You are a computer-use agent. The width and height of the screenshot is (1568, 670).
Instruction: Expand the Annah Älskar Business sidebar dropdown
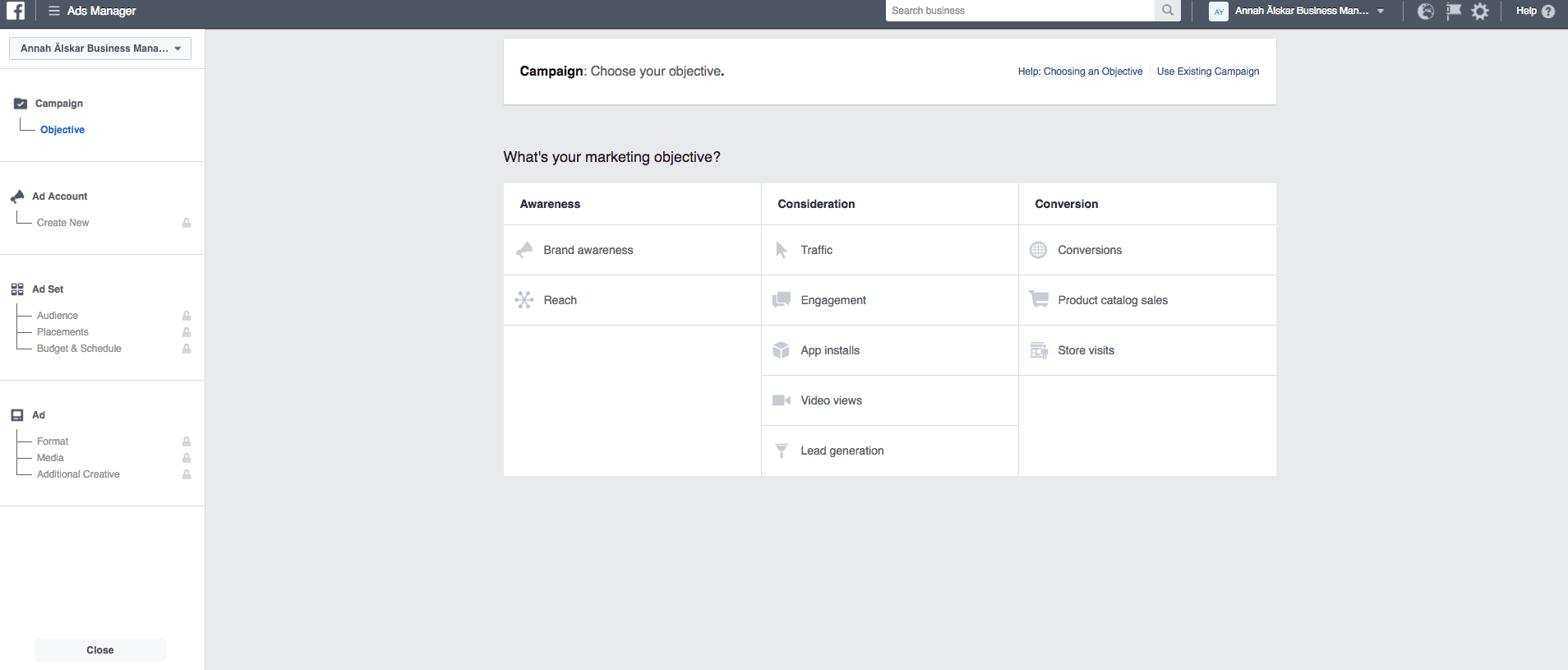tap(100, 49)
